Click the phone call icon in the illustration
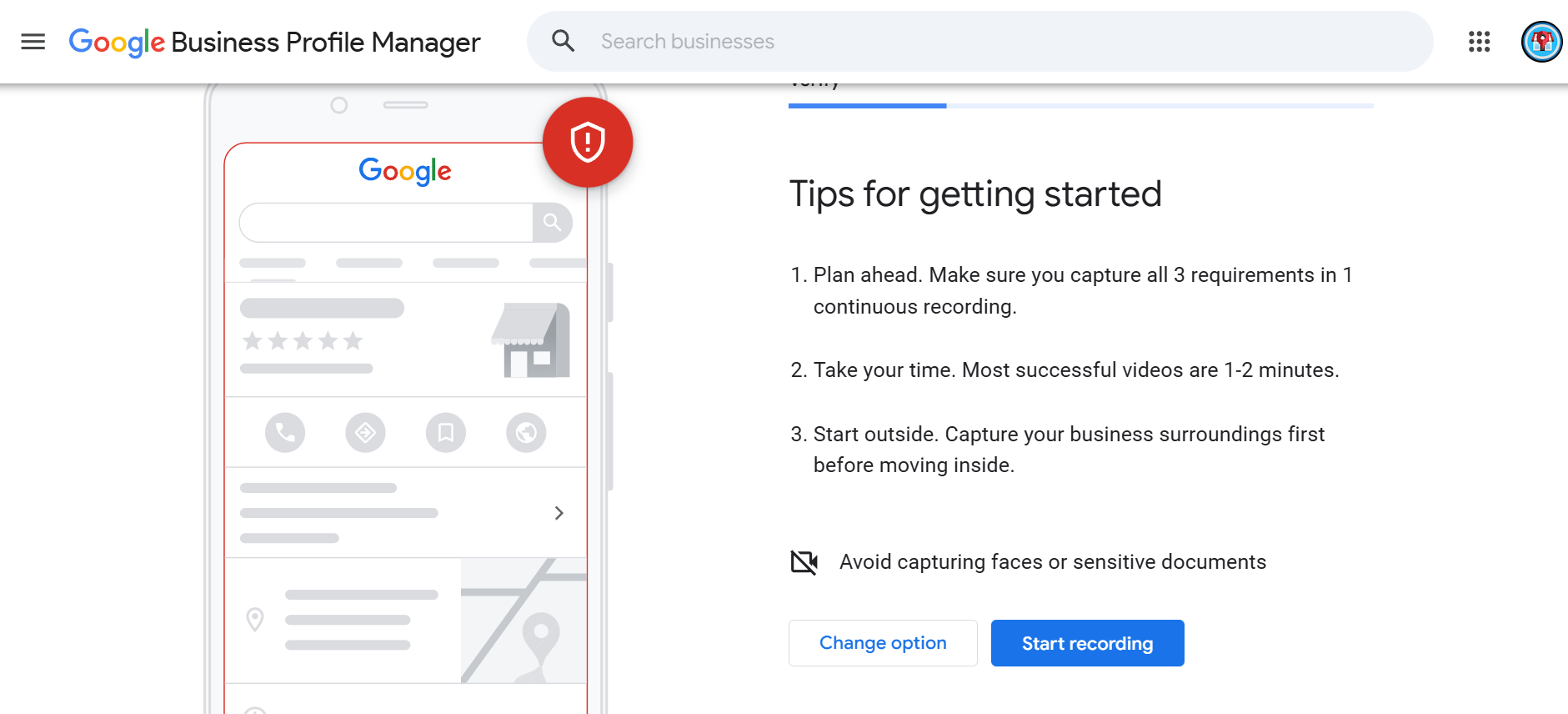The height and width of the screenshot is (714, 1568). click(285, 433)
